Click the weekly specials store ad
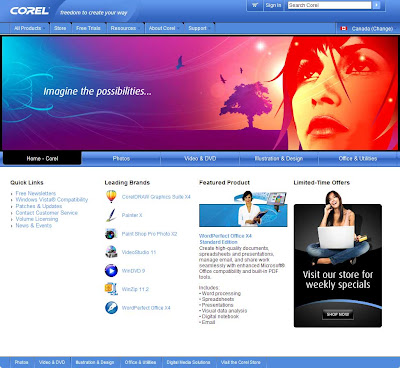The width and height of the screenshot is (400, 368). click(x=338, y=259)
